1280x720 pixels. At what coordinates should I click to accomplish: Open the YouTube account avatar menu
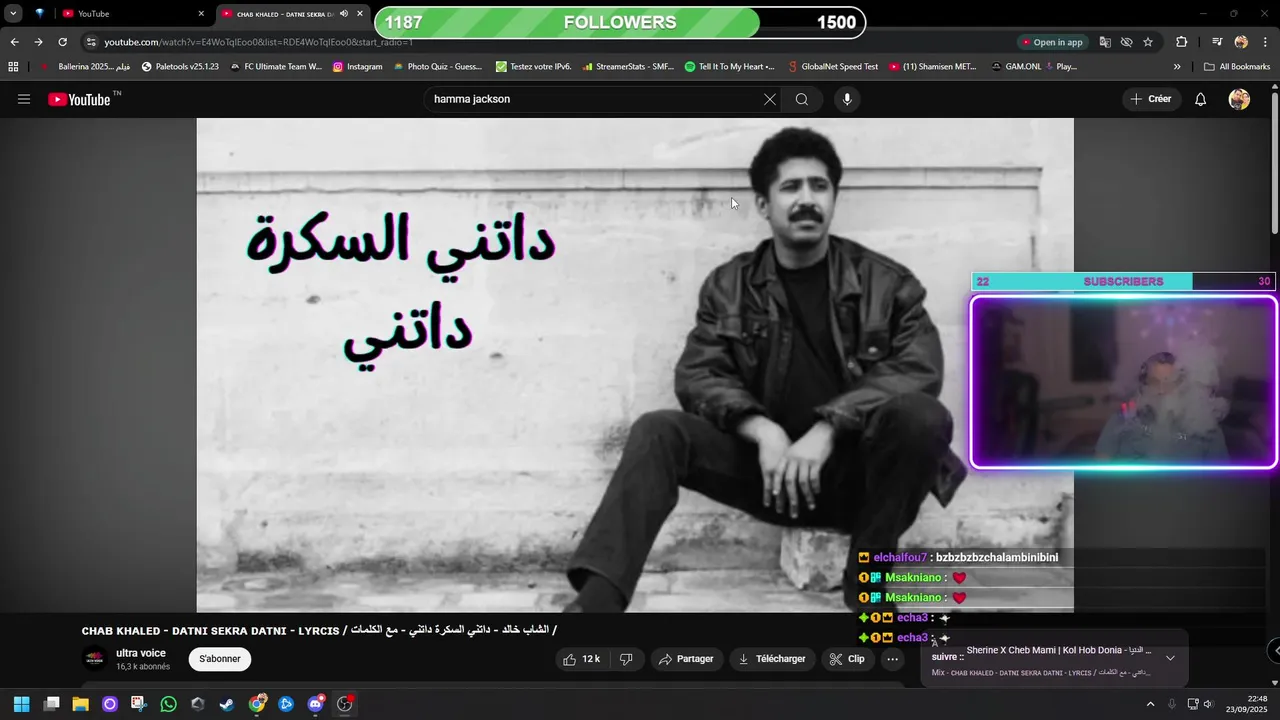click(1239, 99)
